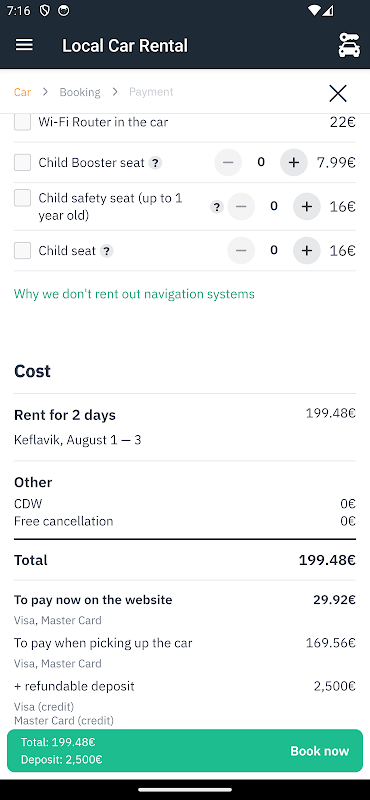Add one Child safety seat with plus
Viewport: 370px width, 800px height.
pos(306,206)
